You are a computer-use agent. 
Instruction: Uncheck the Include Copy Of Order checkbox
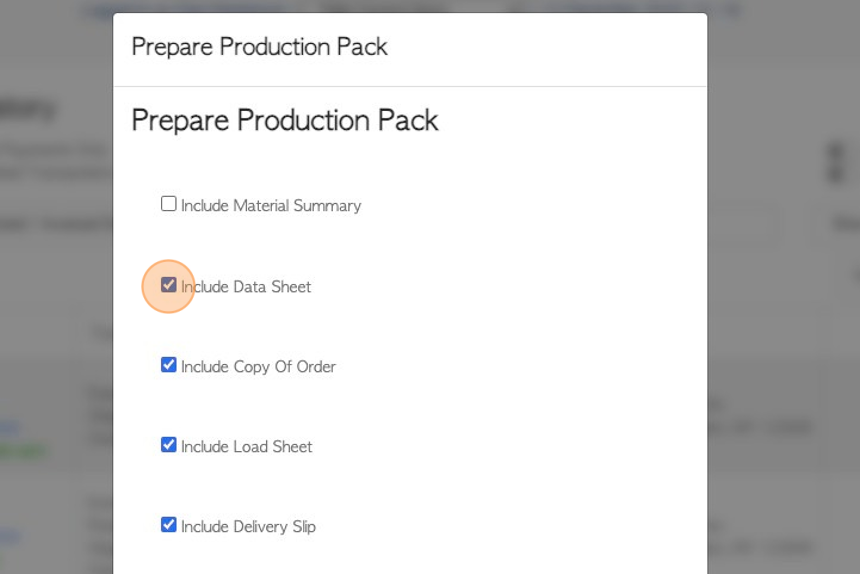tap(168, 365)
